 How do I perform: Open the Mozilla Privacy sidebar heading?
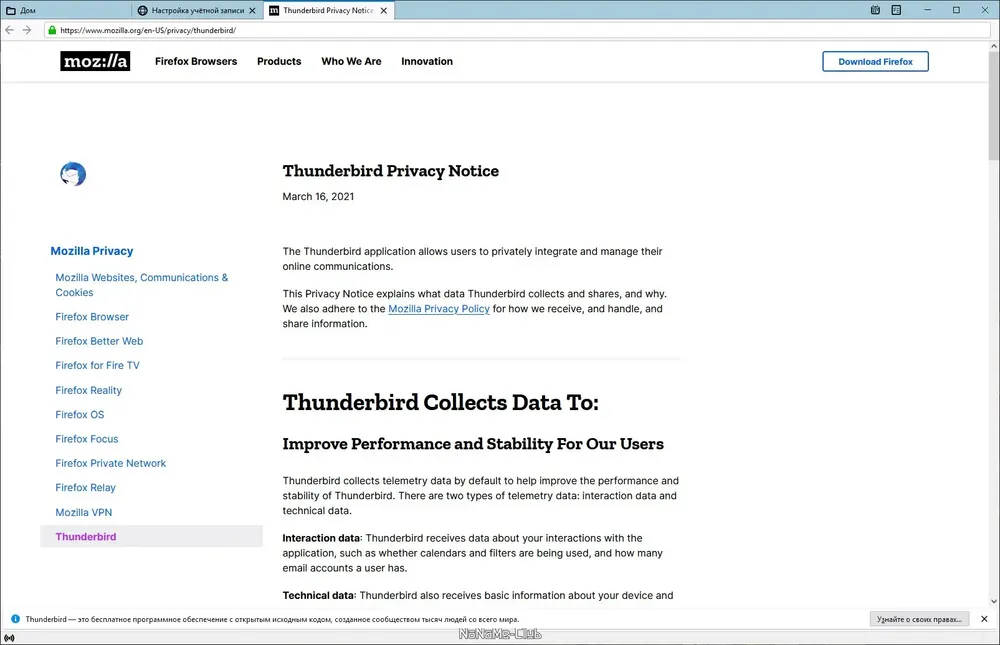[x=92, y=251]
